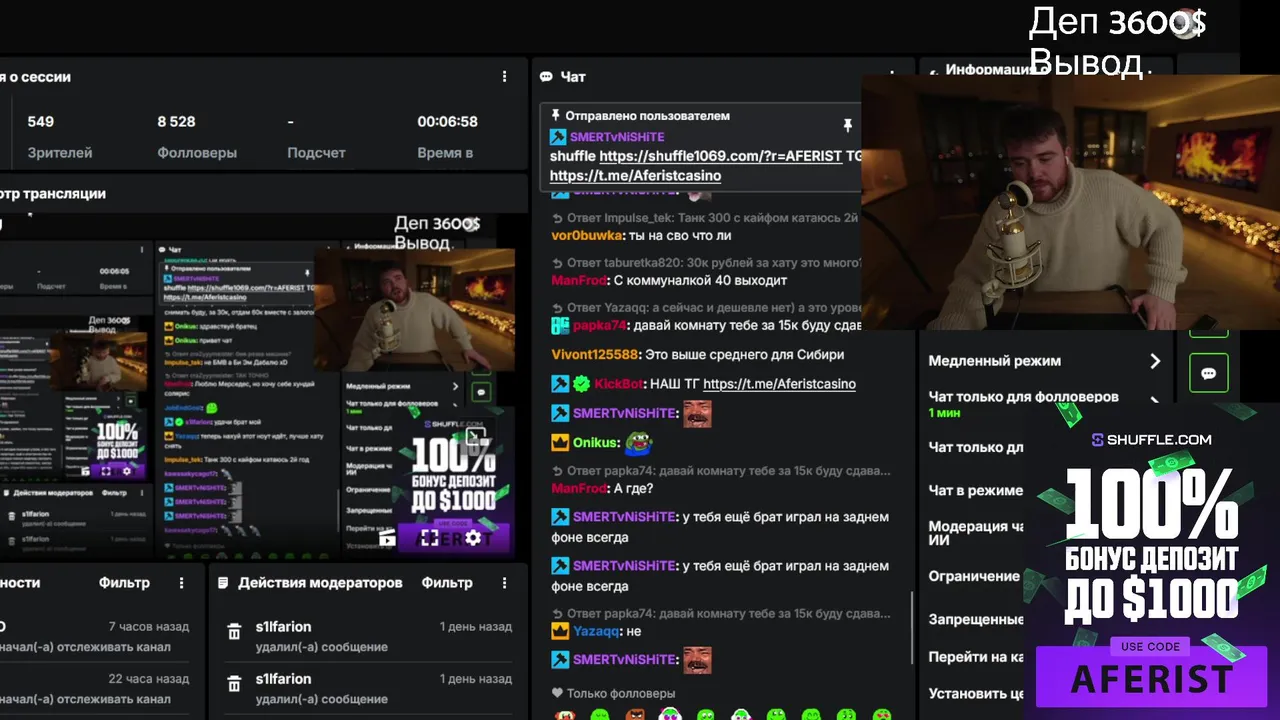Click reply line Ответ taburetka820
1280x720 pixels.
[x=706, y=263]
